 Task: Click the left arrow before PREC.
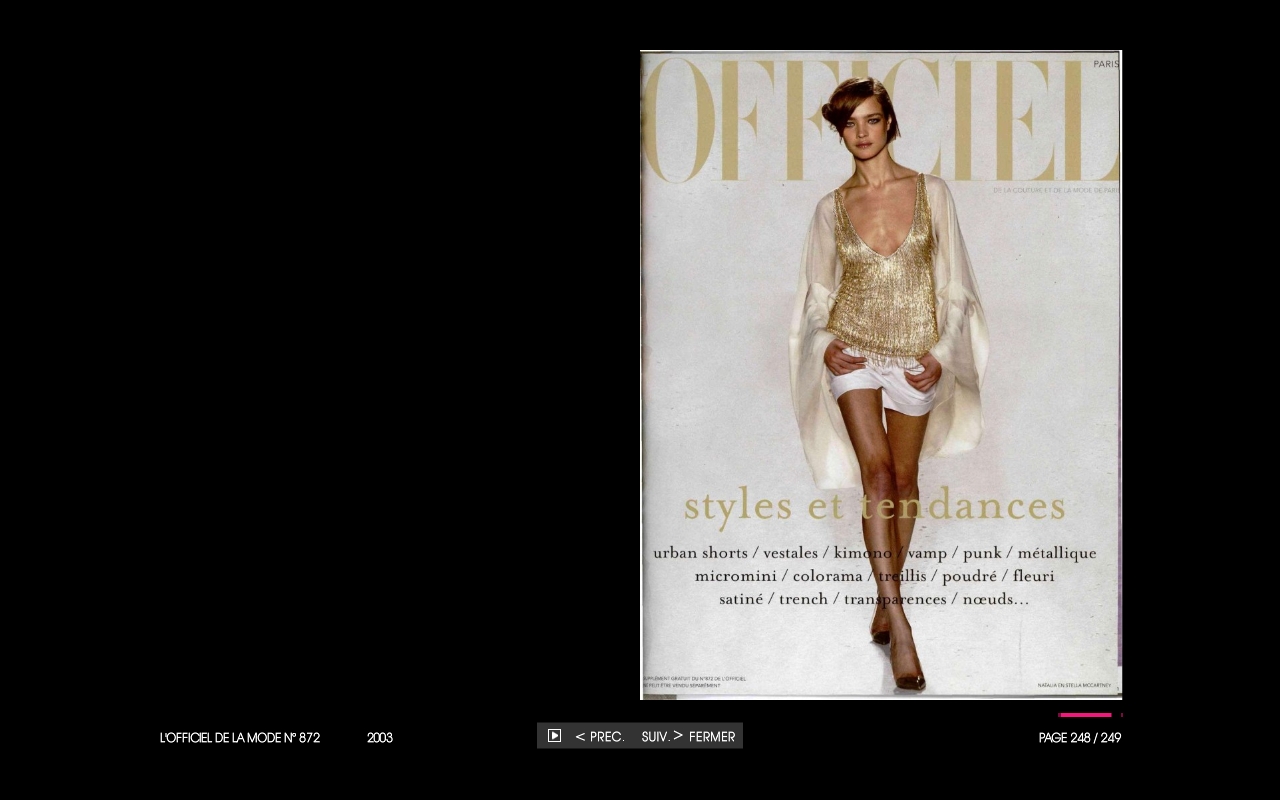[580, 737]
